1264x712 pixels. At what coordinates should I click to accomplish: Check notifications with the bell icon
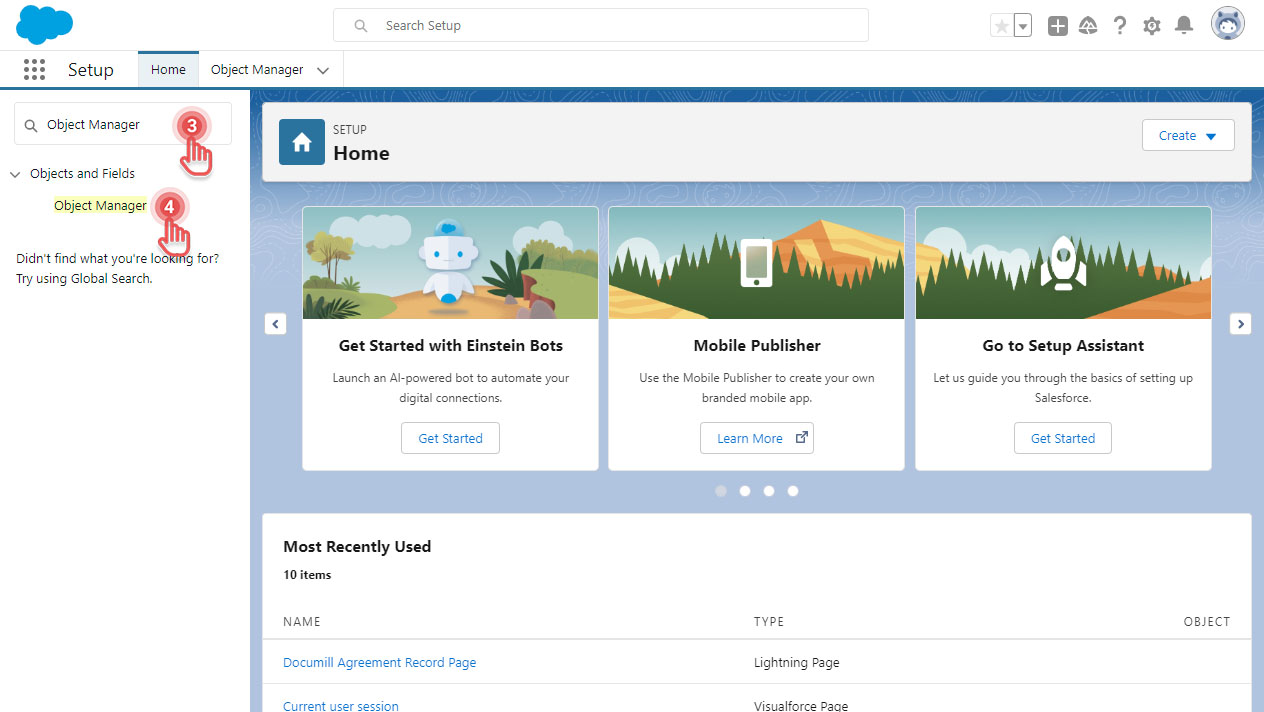[1184, 24]
